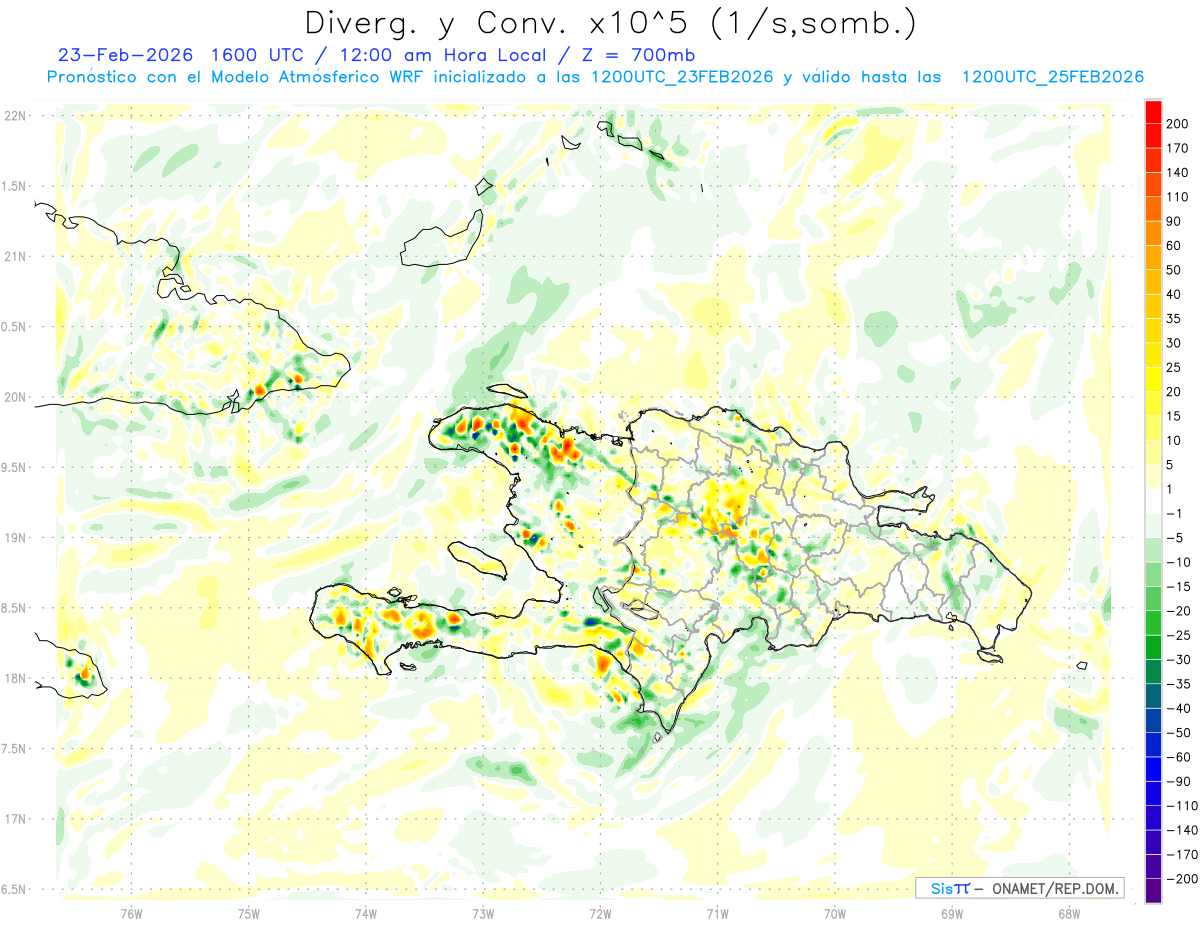Screen dimensions: 1200x927
Task: Click the positive '110' color bar label
Action: [x=1179, y=196]
